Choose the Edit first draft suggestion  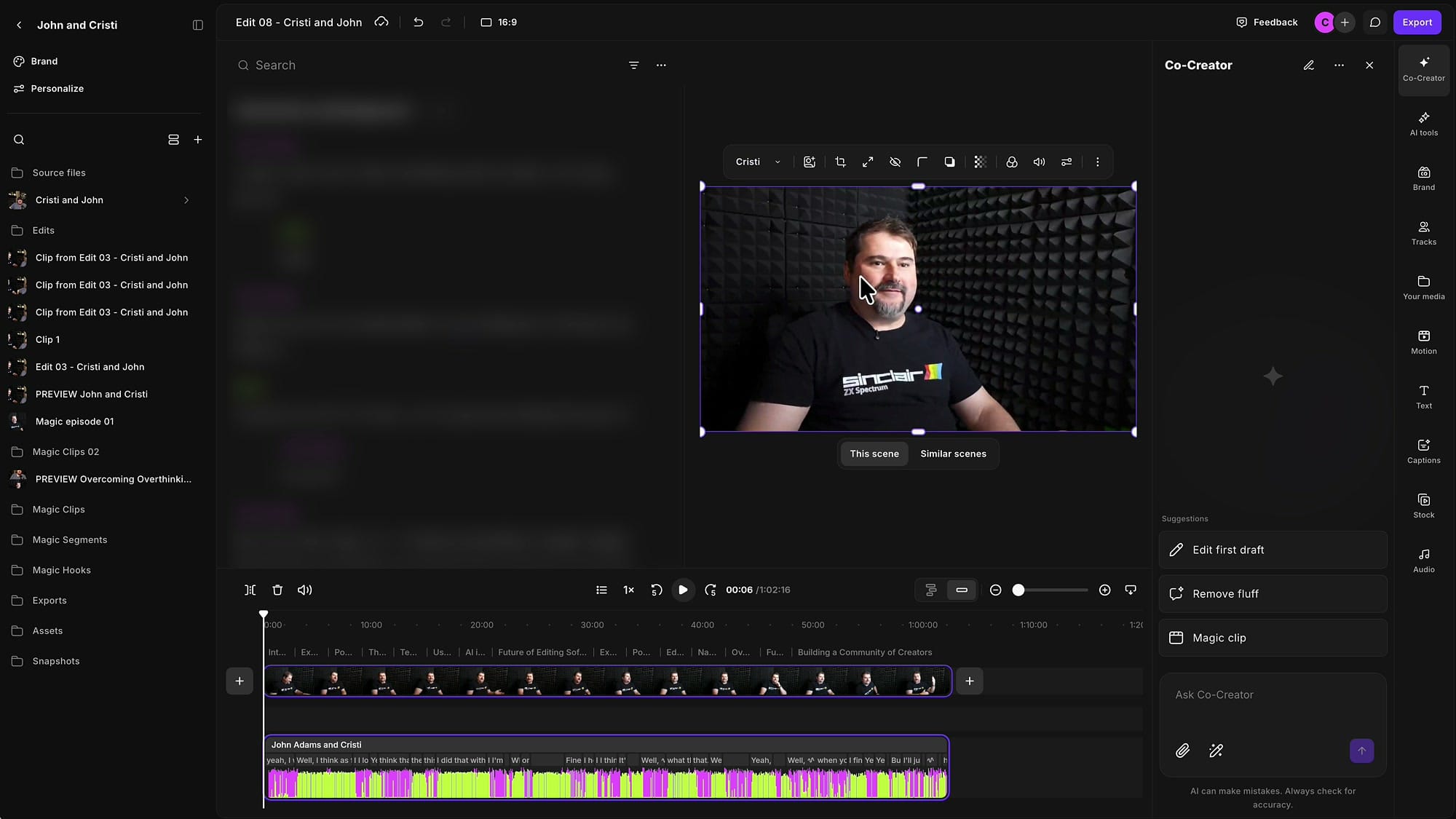click(x=1273, y=550)
